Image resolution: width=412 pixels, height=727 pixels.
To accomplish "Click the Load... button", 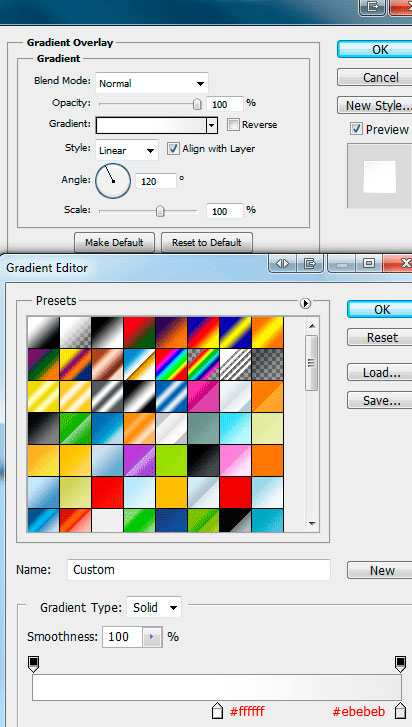I will (379, 372).
